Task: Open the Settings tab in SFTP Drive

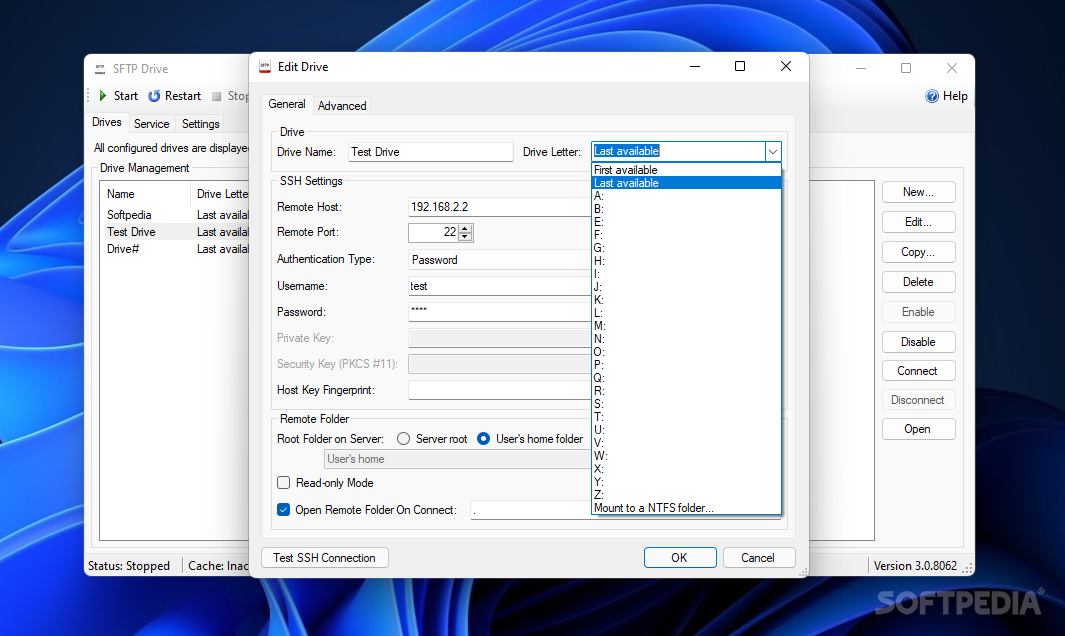Action: pyautogui.click(x=200, y=124)
